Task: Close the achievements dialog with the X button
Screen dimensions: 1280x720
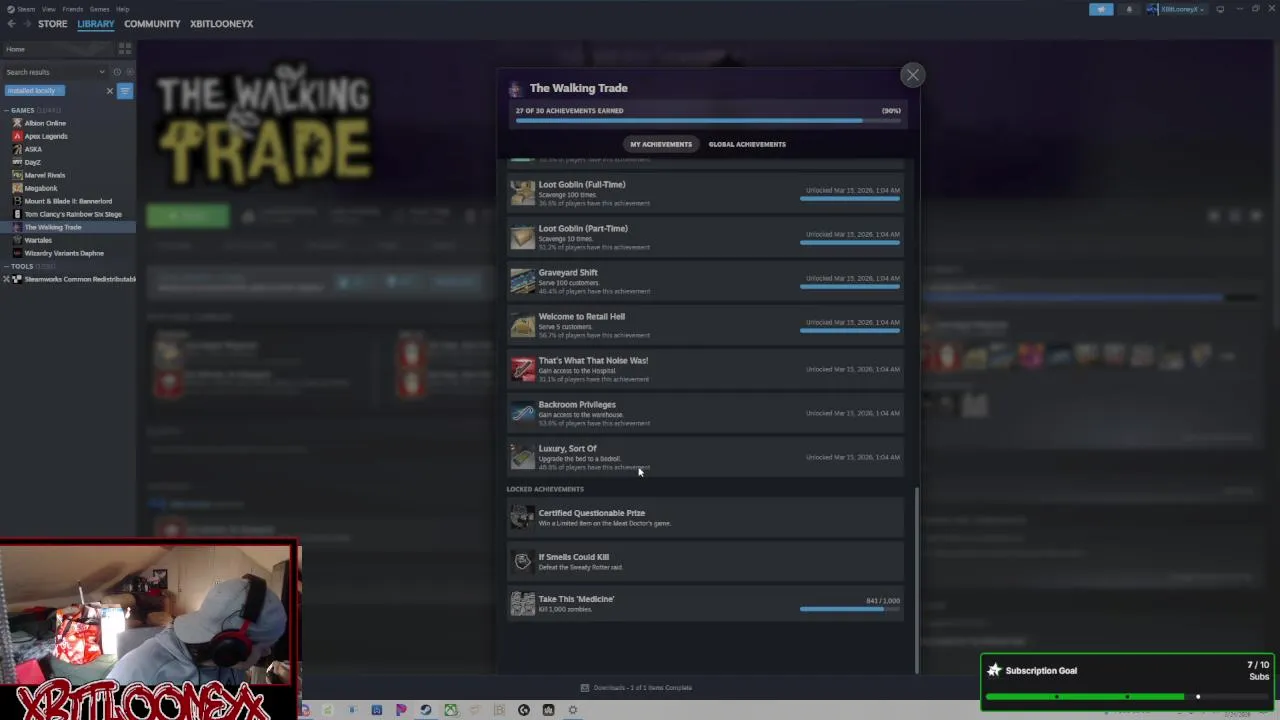Action: 912,75
